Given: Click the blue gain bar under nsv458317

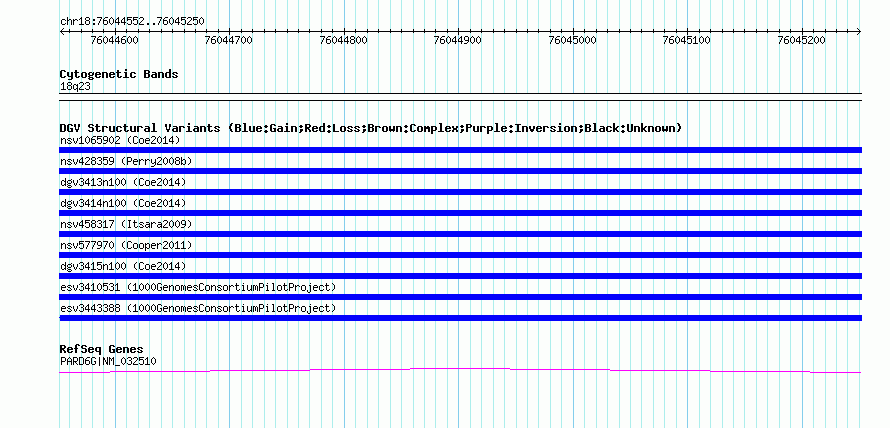Looking at the screenshot, I should pos(460,234).
